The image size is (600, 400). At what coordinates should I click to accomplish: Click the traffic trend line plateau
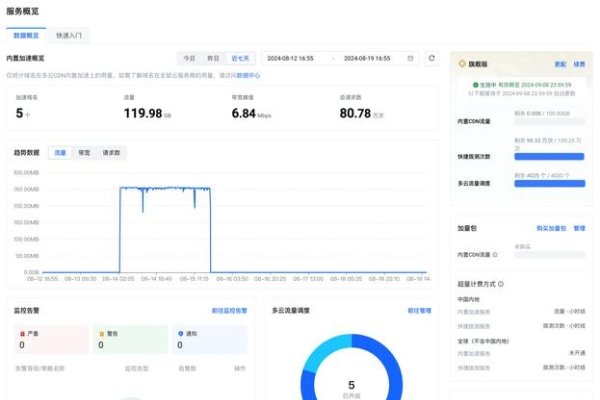click(165, 188)
